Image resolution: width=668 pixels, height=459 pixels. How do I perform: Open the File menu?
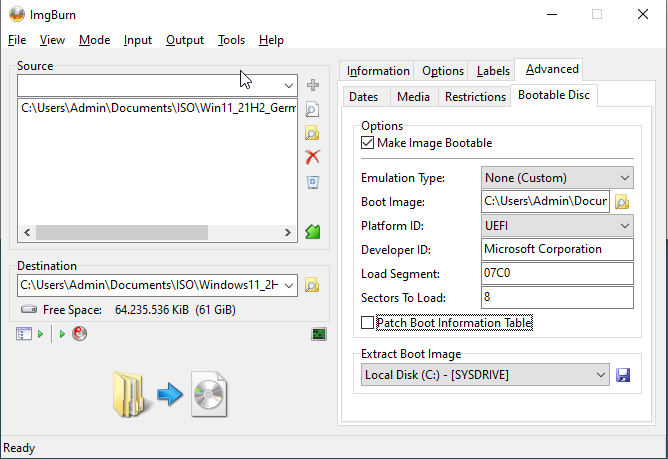click(x=17, y=40)
